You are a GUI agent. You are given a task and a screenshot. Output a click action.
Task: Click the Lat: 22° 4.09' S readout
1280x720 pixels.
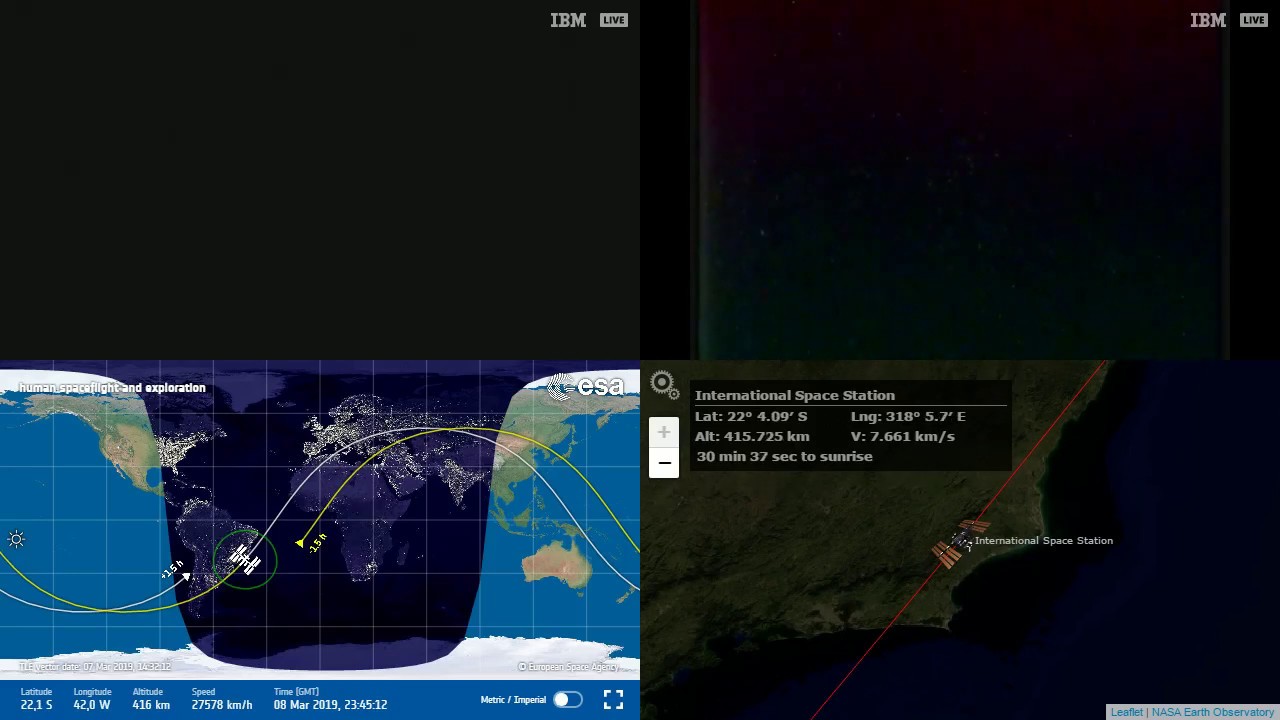point(751,417)
